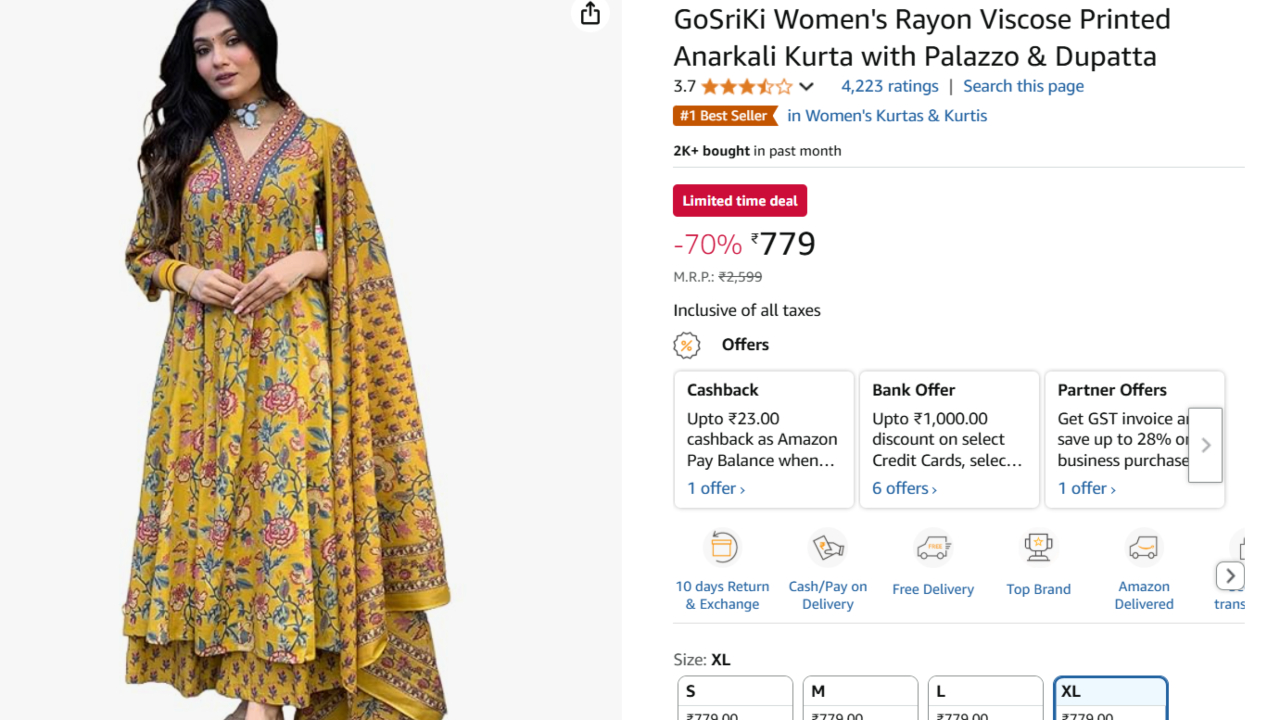Screen dimensions: 1280x720
Task: Select size M
Action: point(860,695)
